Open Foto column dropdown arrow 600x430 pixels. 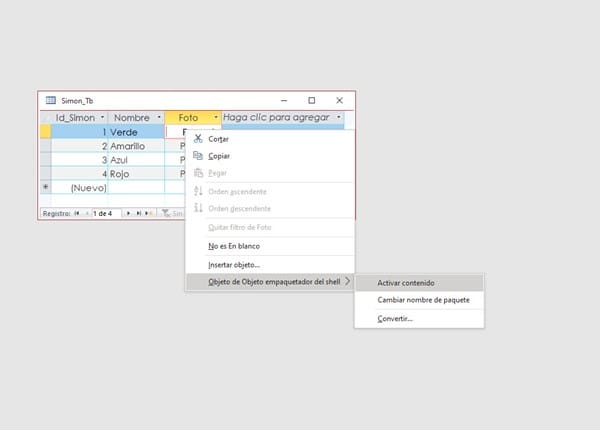point(216,117)
